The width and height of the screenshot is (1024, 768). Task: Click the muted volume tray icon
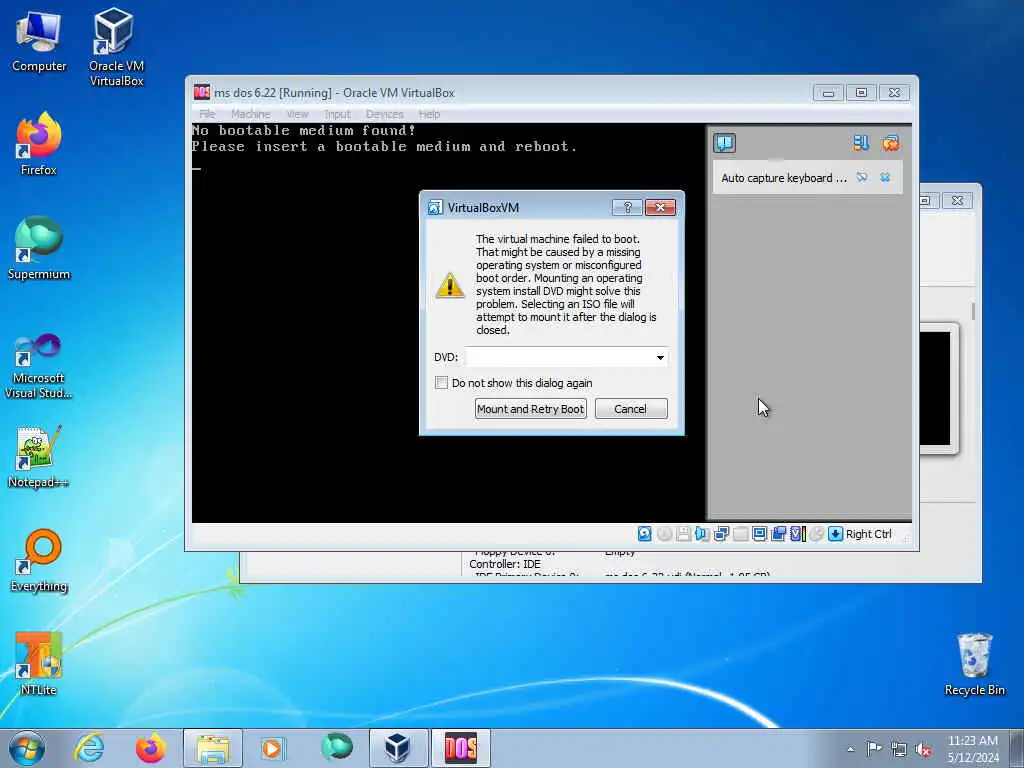[x=923, y=749]
